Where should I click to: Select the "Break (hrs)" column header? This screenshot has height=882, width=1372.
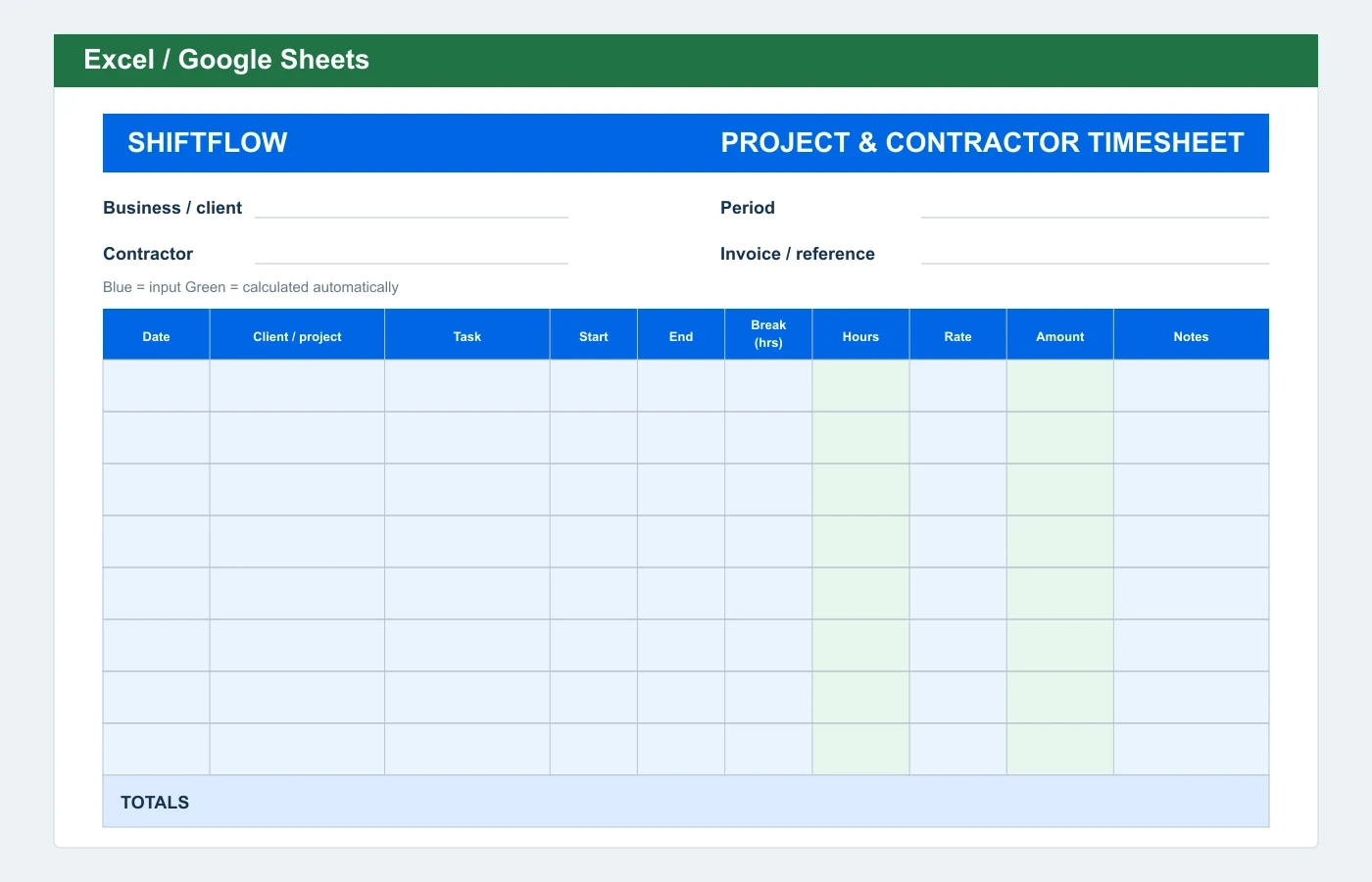(768, 335)
